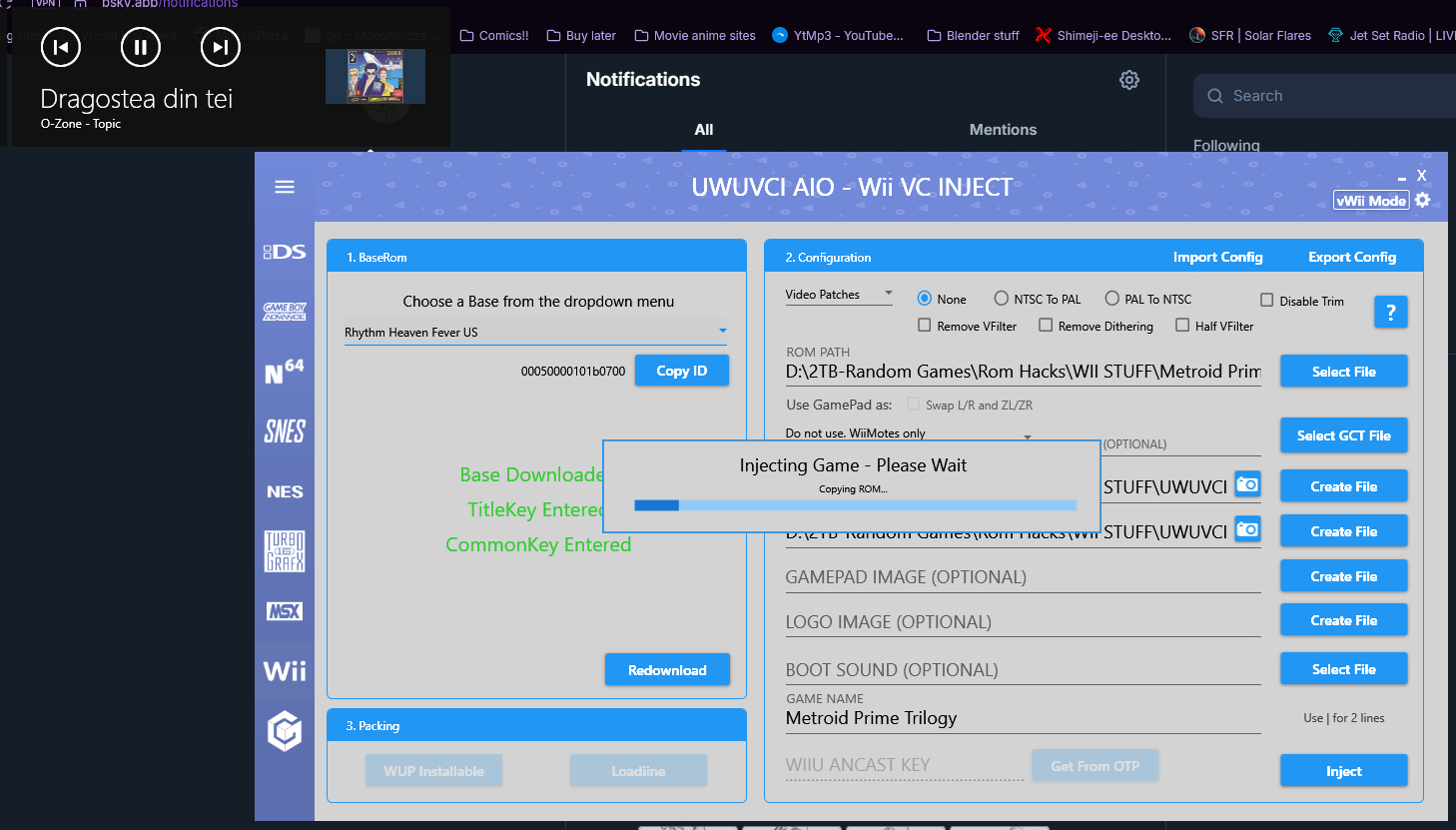Select the MSX console icon

[x=285, y=611]
